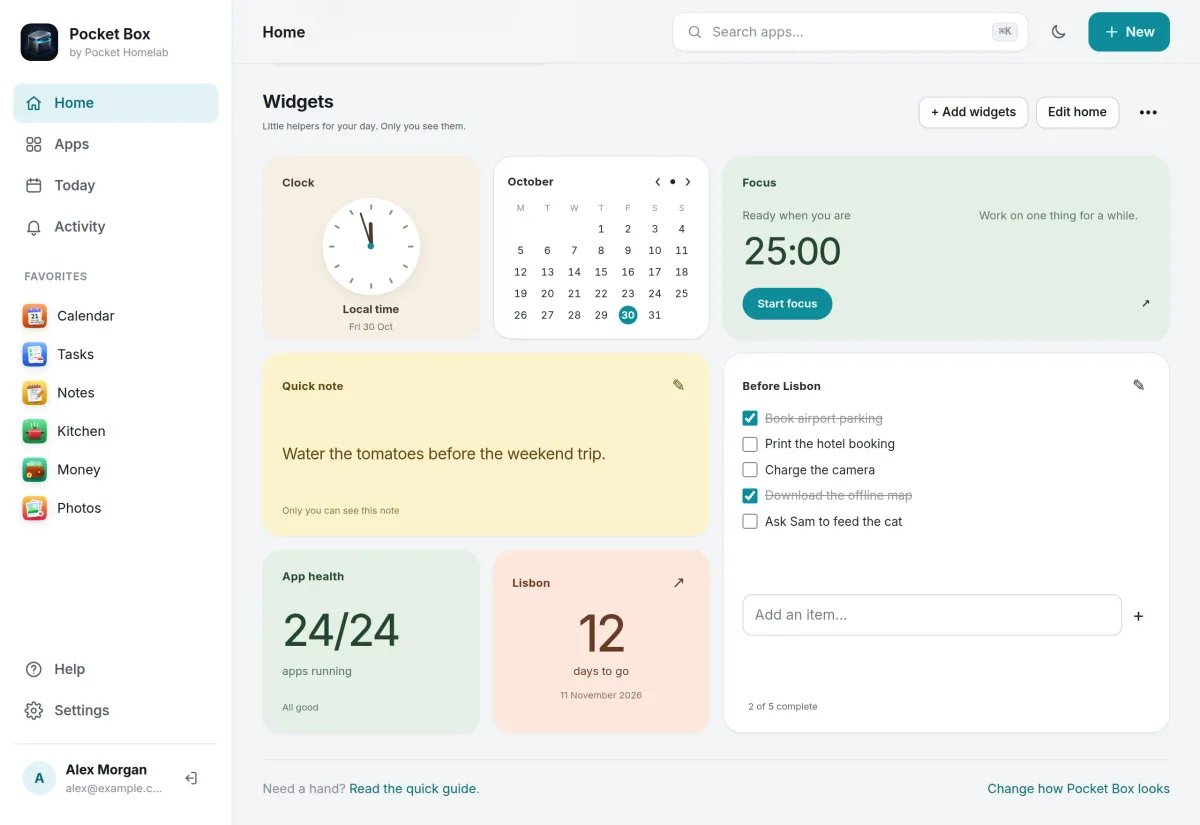Viewport: 1200px width, 825px height.
Task: Check Ask Sam to feed the cat
Action: click(750, 521)
